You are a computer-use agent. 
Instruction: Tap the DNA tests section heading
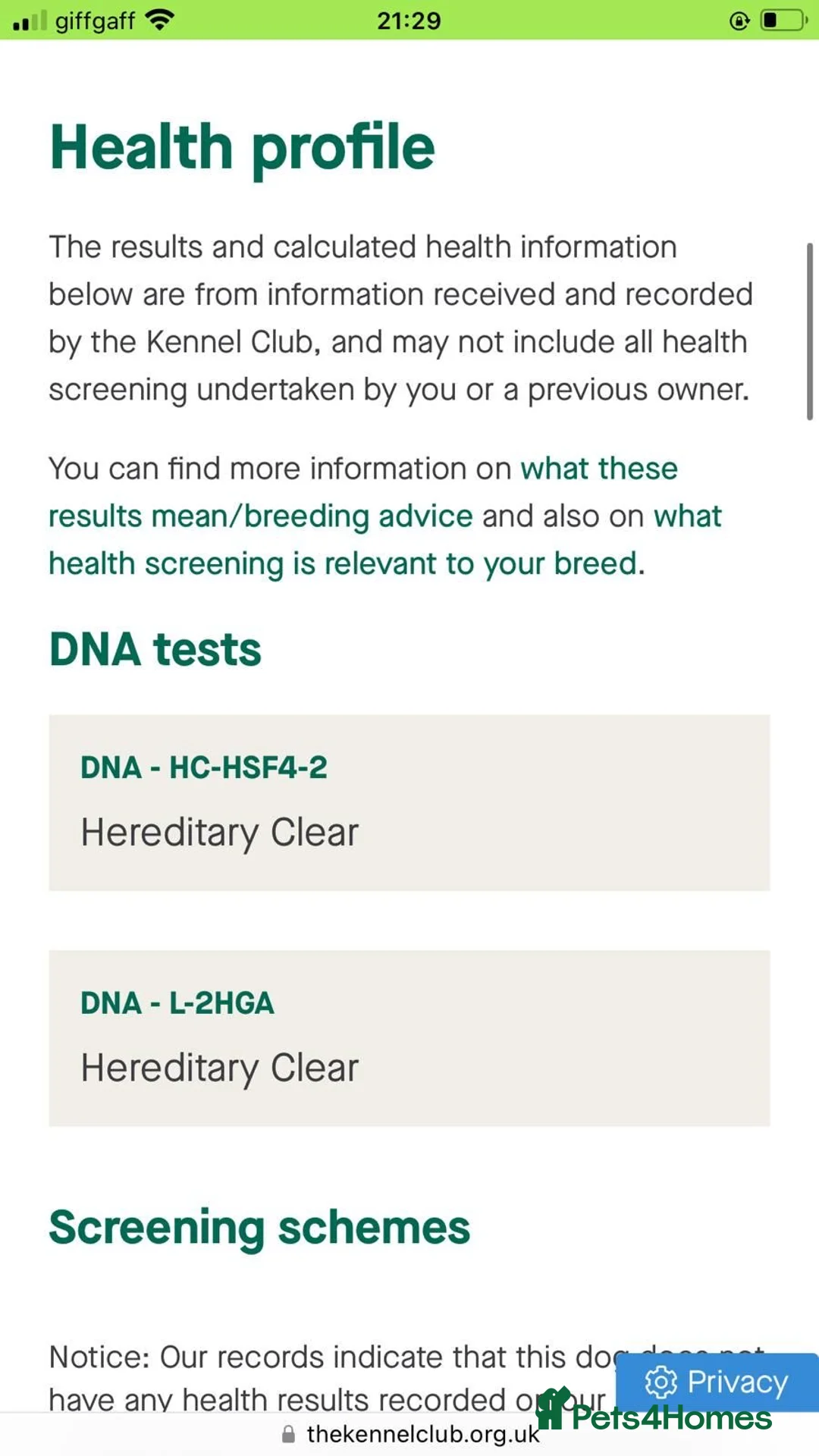(x=155, y=650)
